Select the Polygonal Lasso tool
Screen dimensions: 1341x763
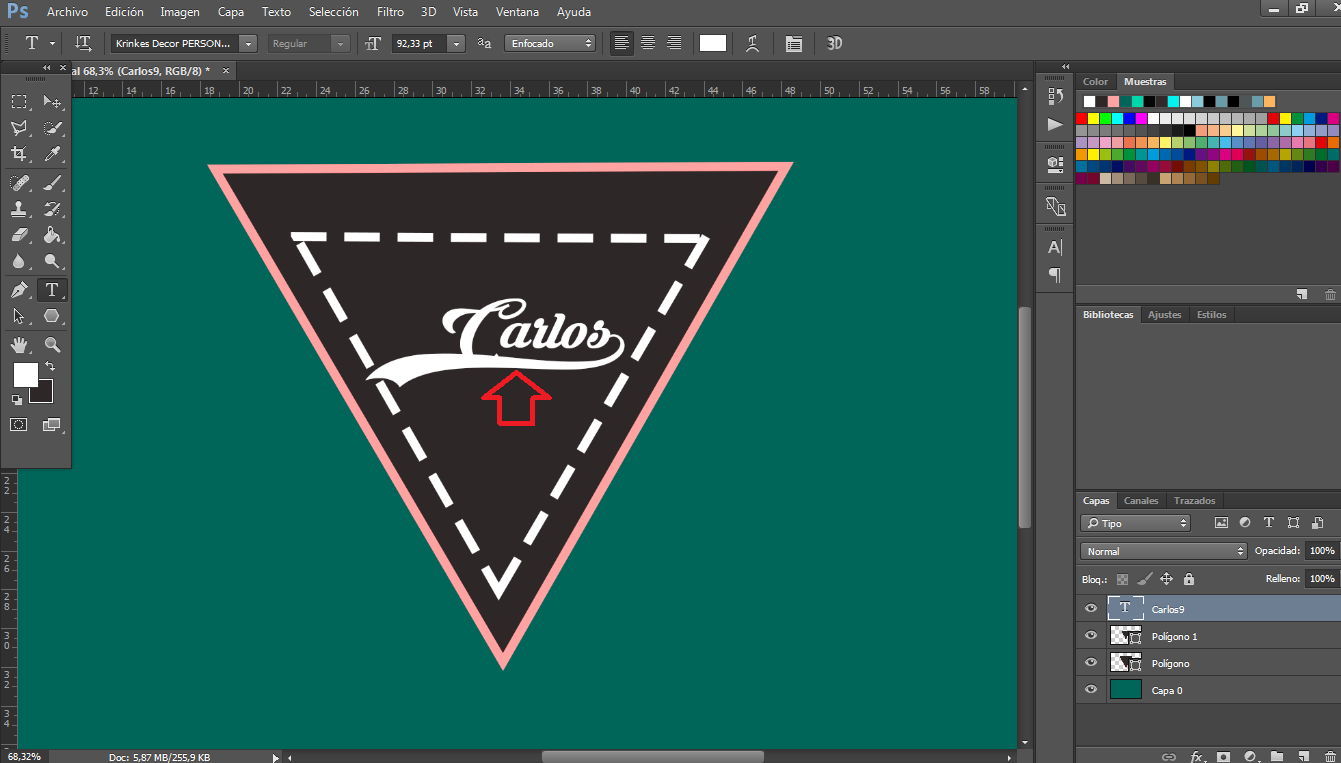(19, 128)
